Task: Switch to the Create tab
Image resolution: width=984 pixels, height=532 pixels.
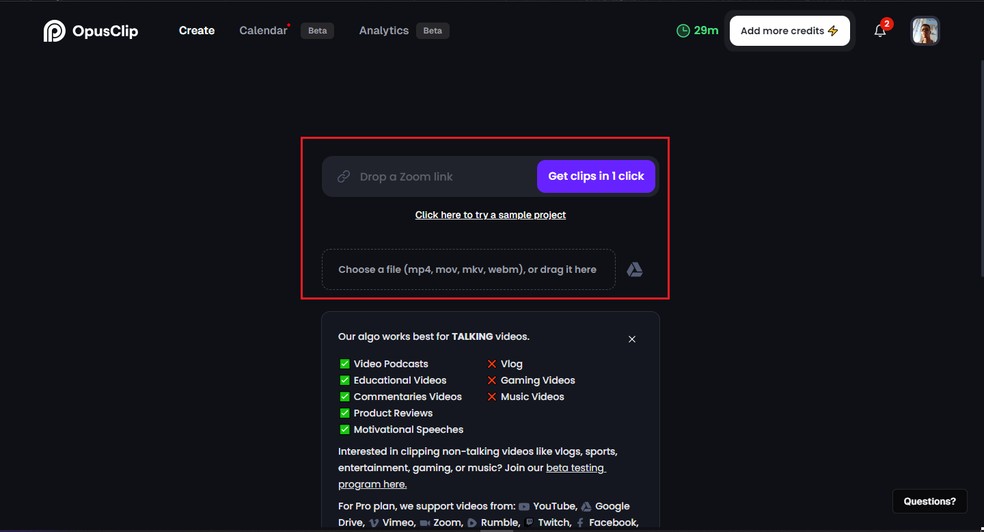Action: click(x=196, y=31)
